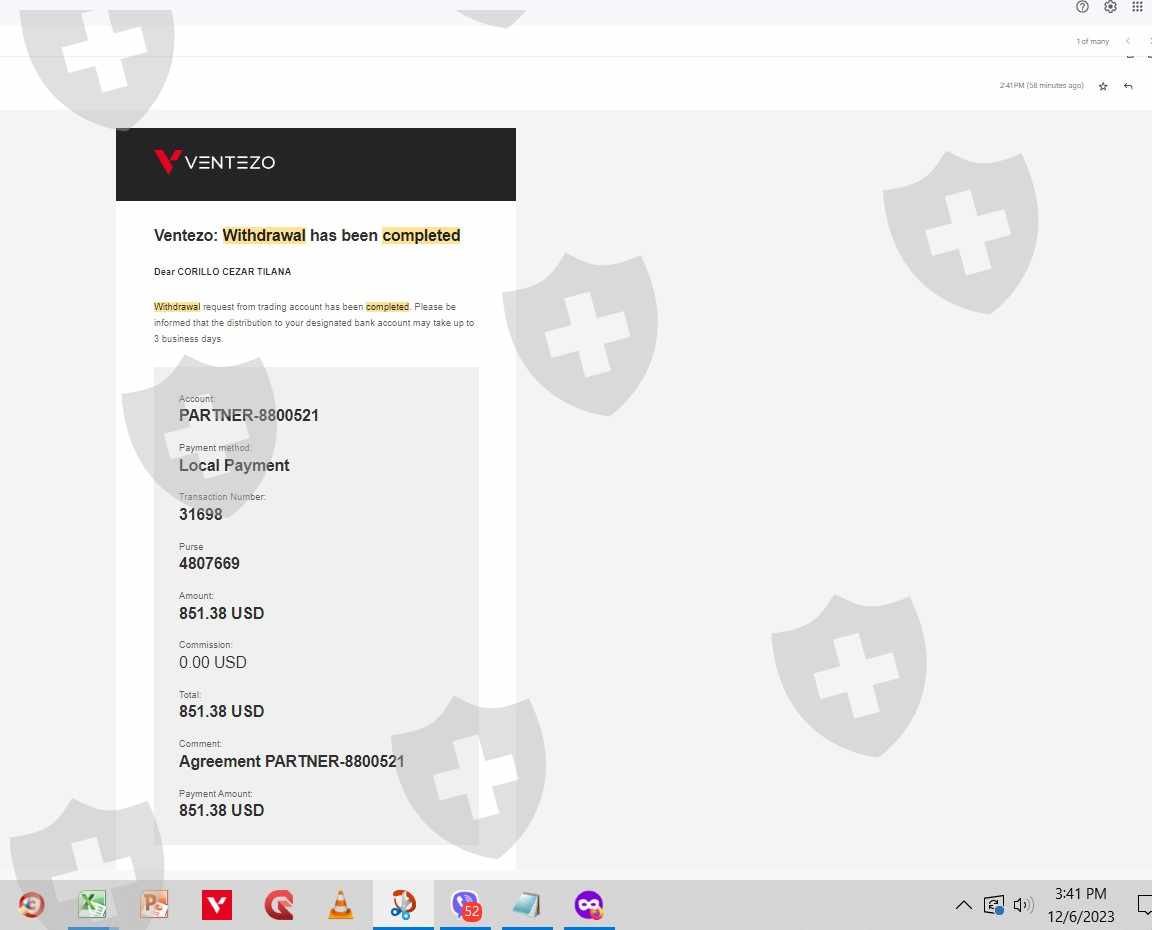
Task: Open PowerPoint from the taskbar
Action: (x=154, y=904)
